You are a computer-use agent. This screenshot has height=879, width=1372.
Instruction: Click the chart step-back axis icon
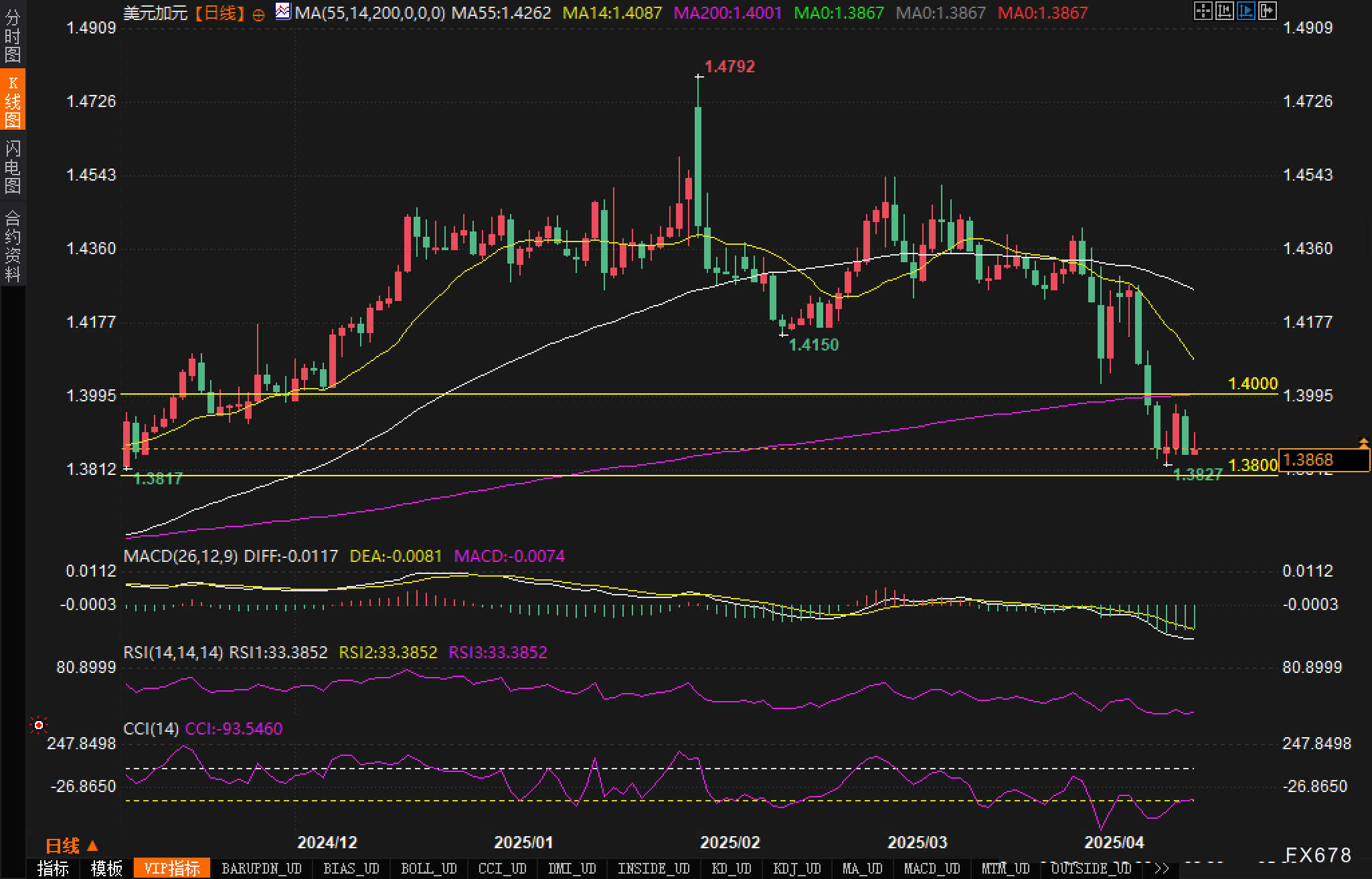click(1224, 11)
